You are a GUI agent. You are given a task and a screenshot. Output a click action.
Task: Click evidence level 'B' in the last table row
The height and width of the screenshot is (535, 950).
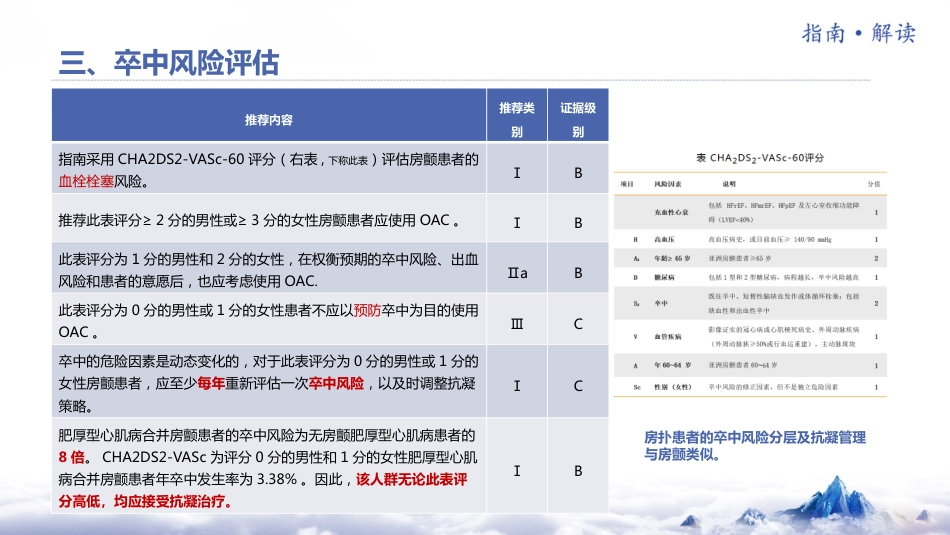(578, 471)
